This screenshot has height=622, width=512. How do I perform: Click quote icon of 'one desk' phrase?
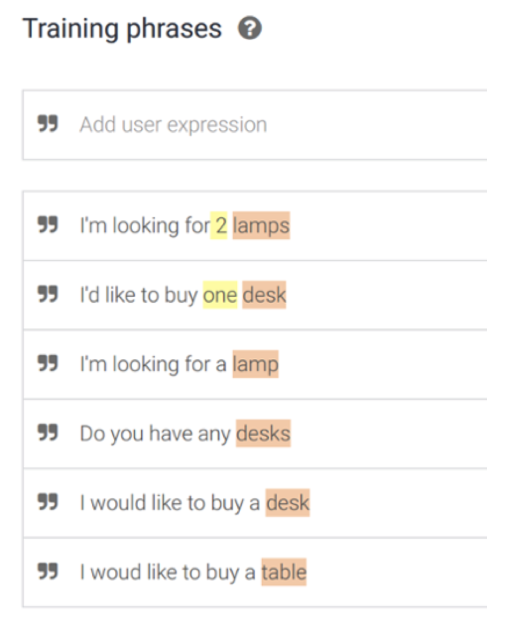(48, 294)
